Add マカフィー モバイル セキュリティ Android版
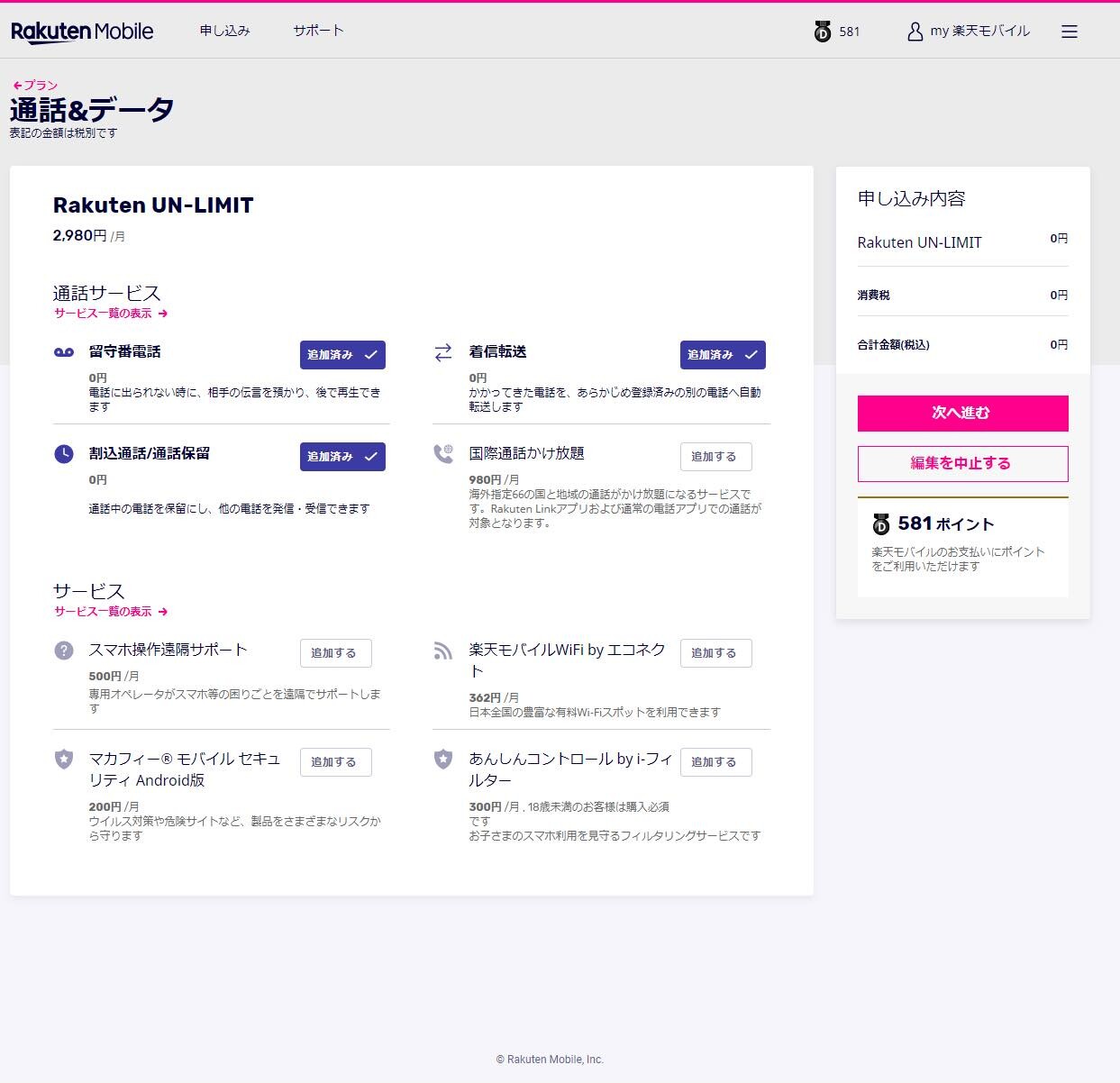 335,762
